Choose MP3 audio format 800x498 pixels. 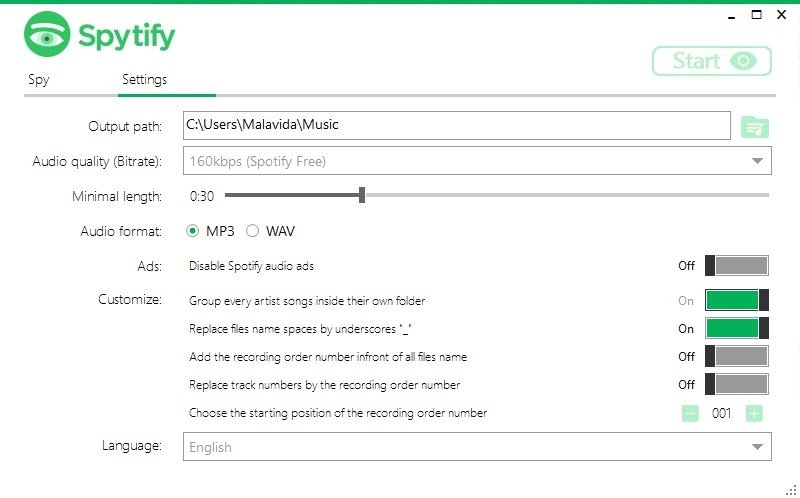tap(210, 231)
